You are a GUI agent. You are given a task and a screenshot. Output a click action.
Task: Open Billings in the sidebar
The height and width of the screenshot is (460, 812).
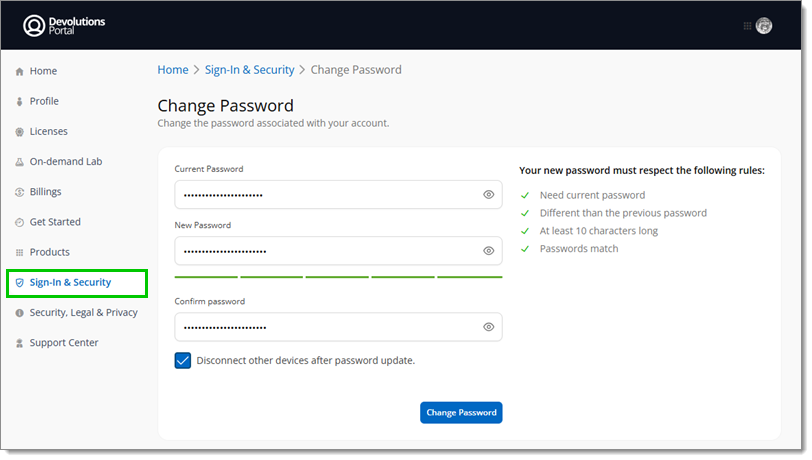(x=46, y=192)
